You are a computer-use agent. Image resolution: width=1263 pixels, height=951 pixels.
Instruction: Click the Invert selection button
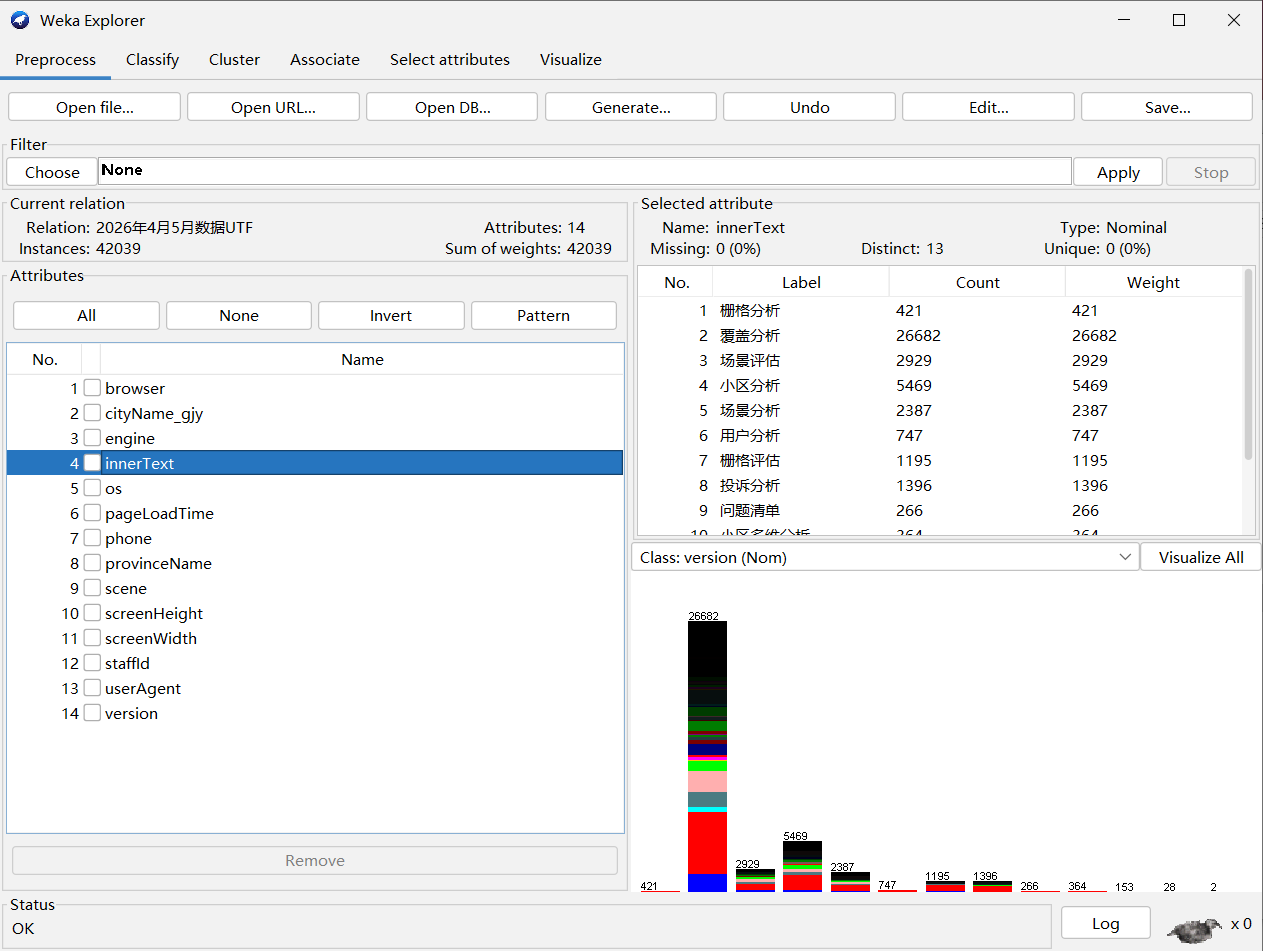pyautogui.click(x=391, y=315)
